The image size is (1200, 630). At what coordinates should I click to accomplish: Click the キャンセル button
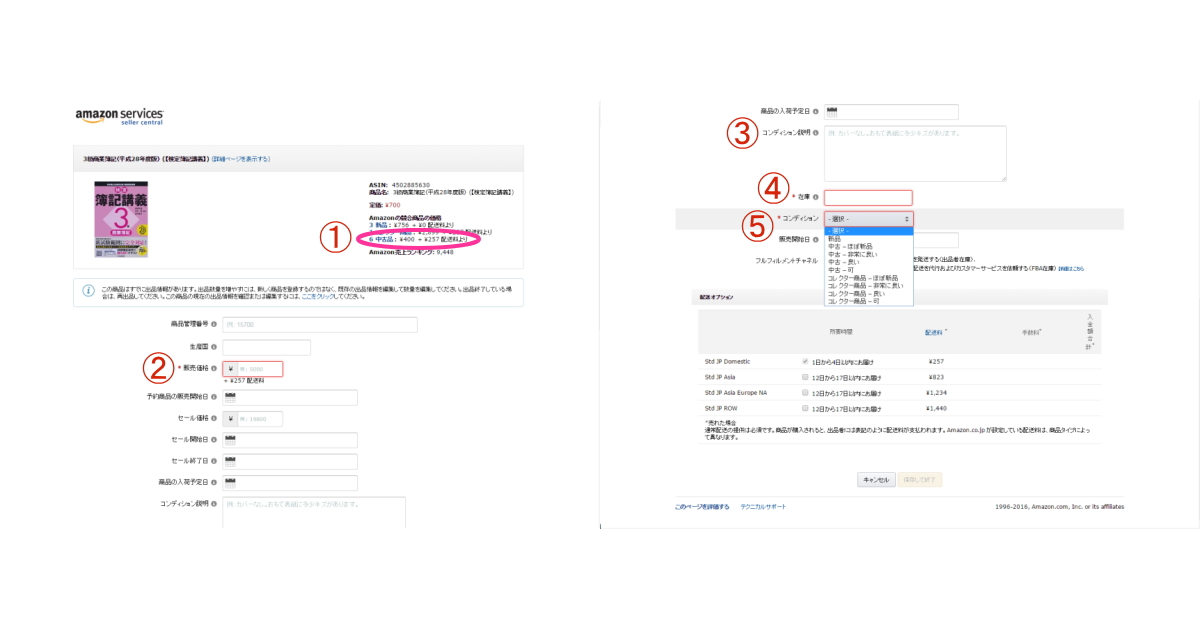click(x=876, y=480)
